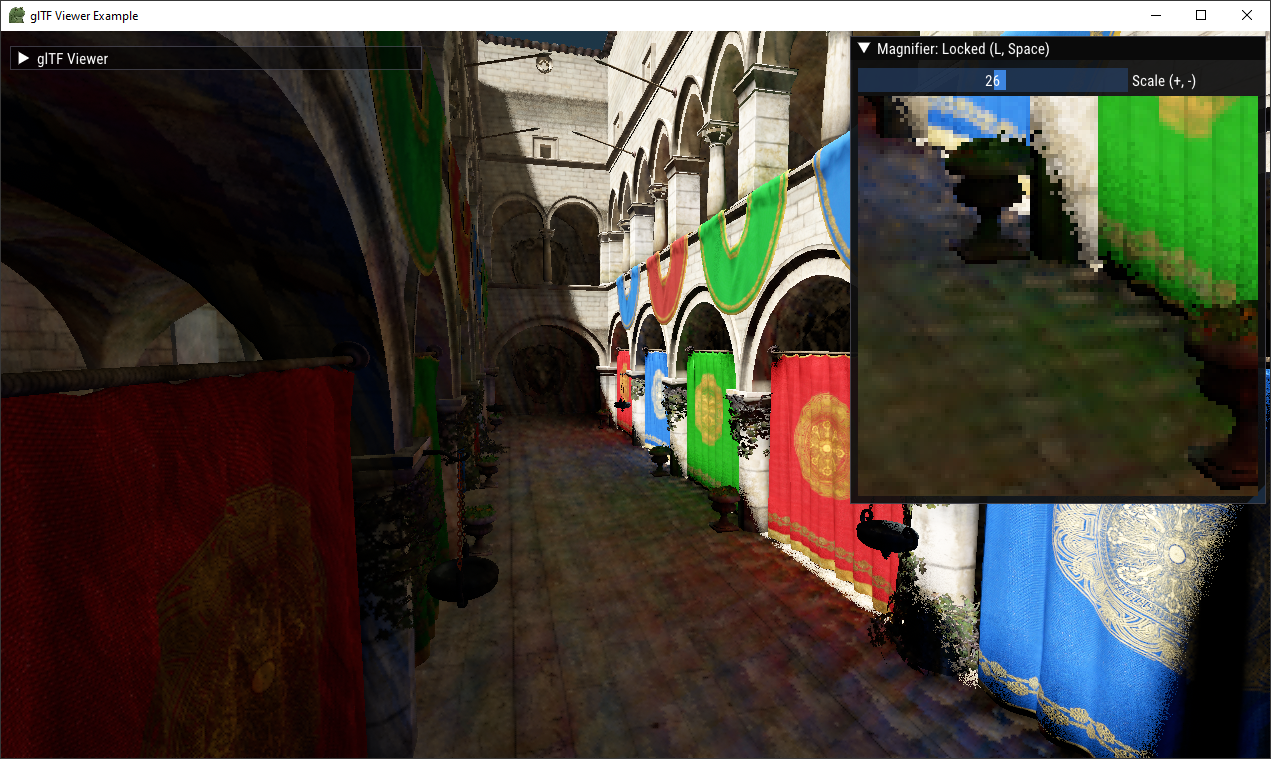Expand the glTF Viewer panel arrow

pos(24,59)
